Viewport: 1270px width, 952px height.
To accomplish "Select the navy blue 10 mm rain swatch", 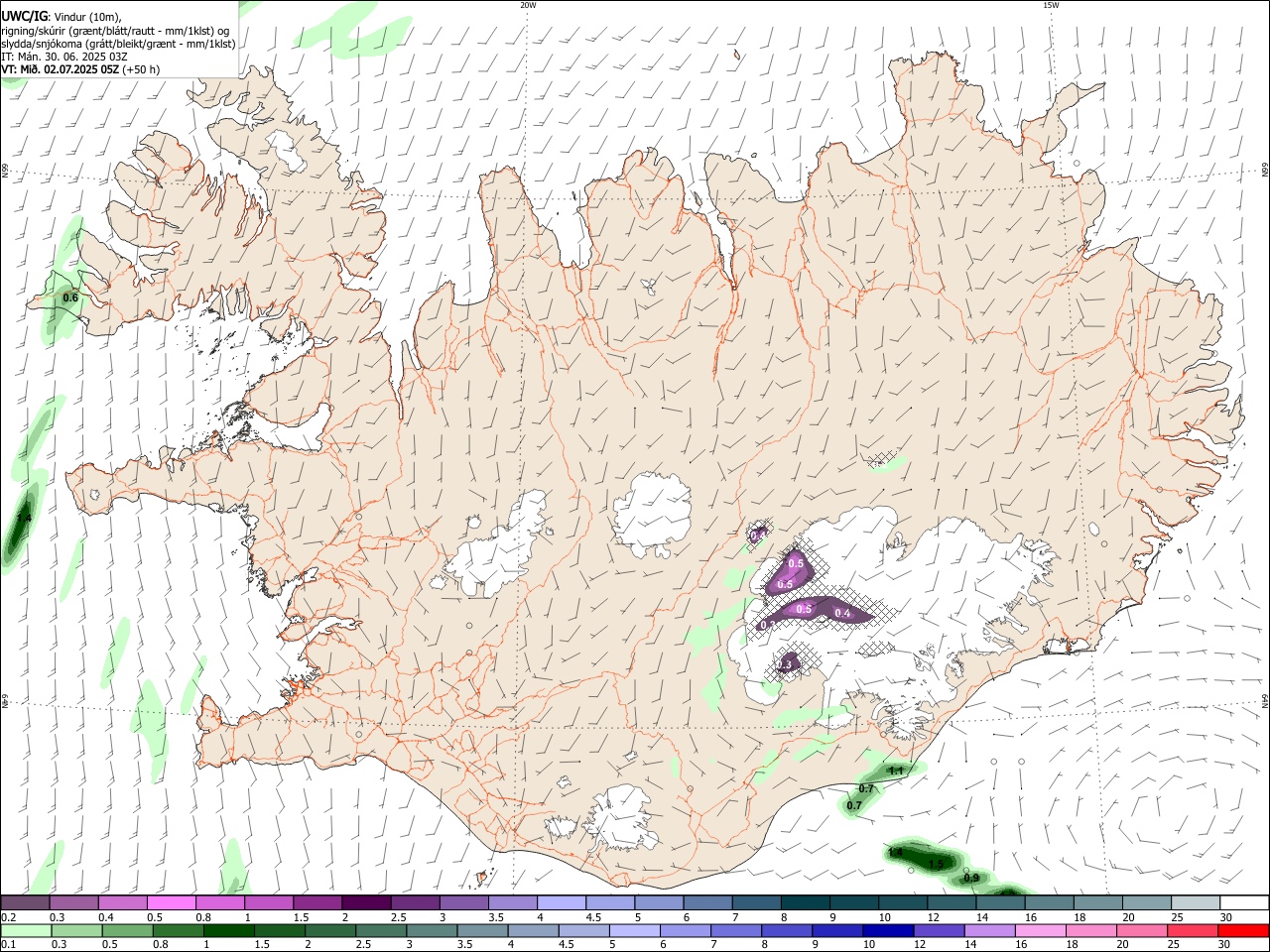I will [888, 931].
